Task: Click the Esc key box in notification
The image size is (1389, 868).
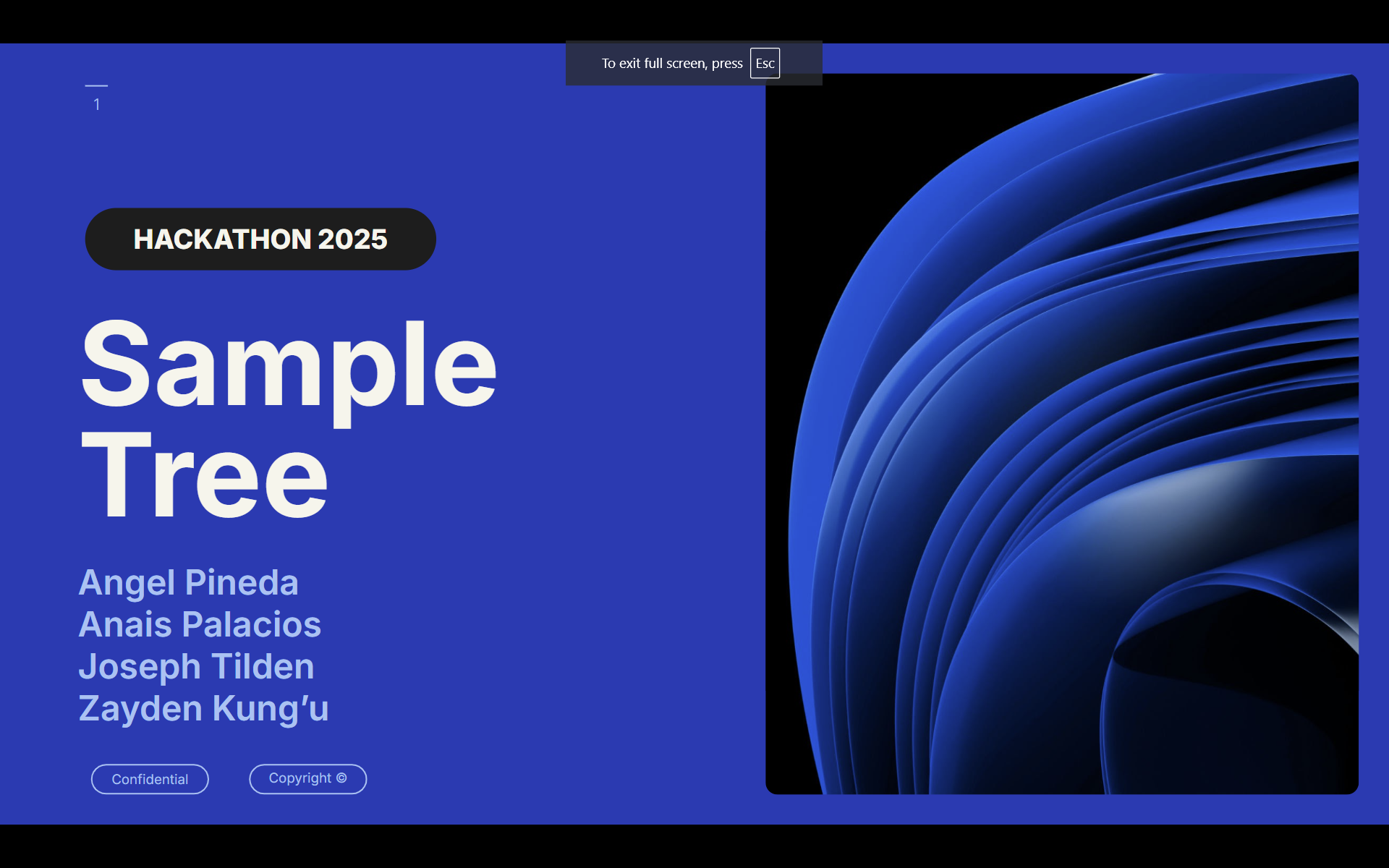Action: tap(765, 63)
